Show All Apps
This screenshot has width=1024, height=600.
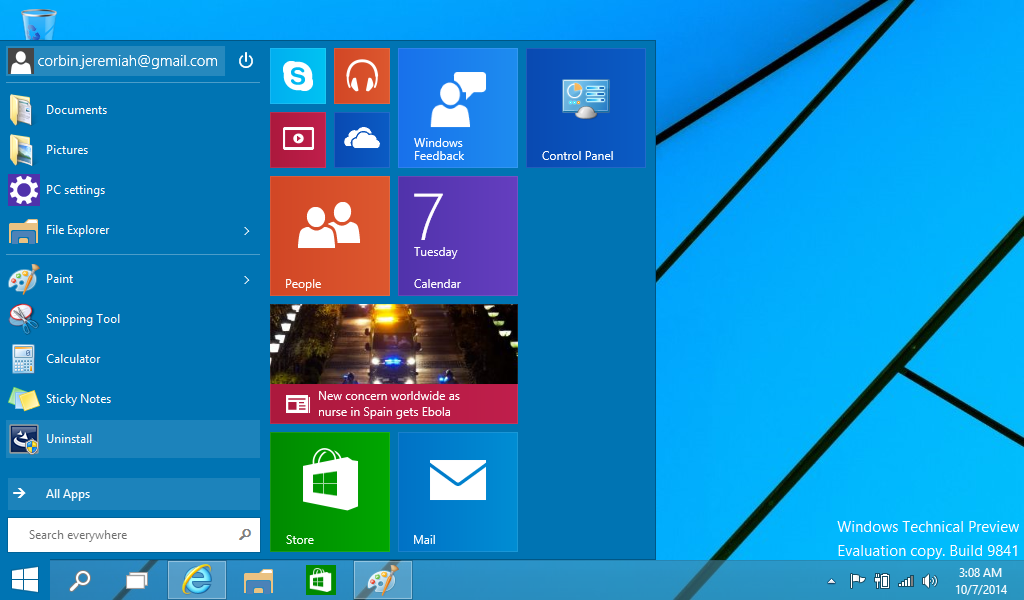(x=133, y=494)
